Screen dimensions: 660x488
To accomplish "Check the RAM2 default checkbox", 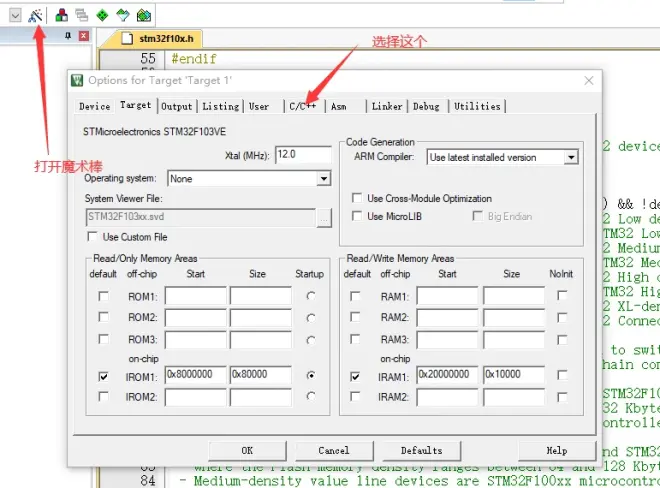I will pyautogui.click(x=355, y=317).
